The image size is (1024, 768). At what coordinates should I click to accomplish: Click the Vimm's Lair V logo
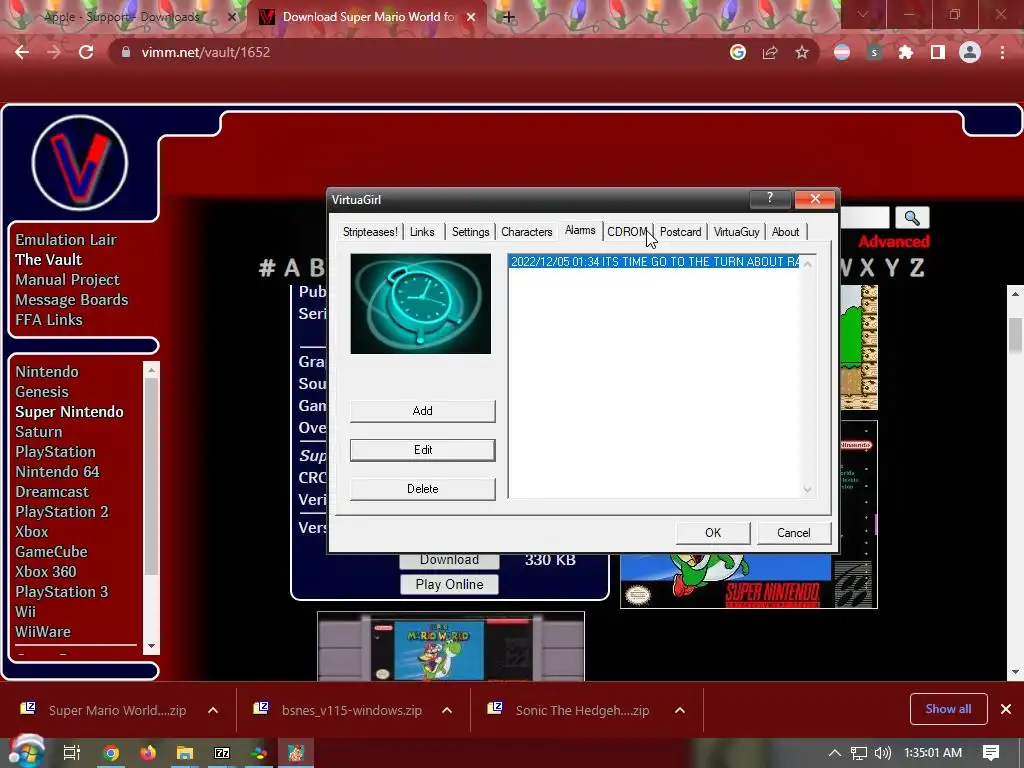(x=80, y=163)
